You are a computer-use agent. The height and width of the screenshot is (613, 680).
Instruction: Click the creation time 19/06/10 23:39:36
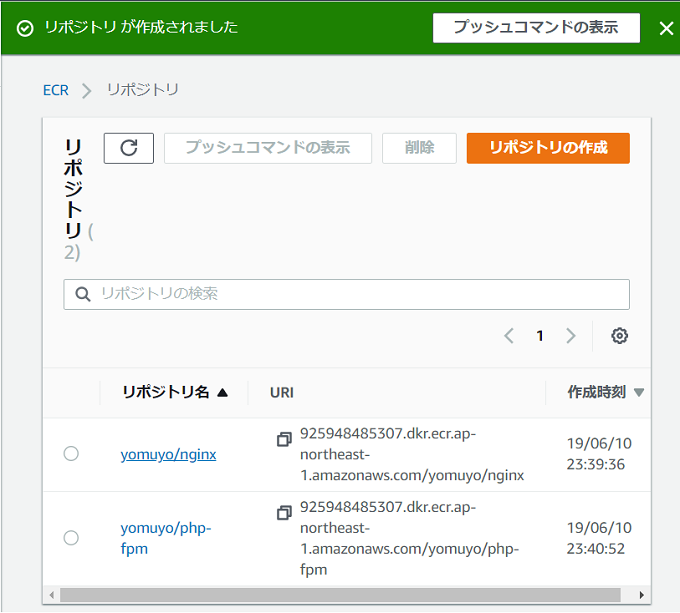[x=599, y=454]
